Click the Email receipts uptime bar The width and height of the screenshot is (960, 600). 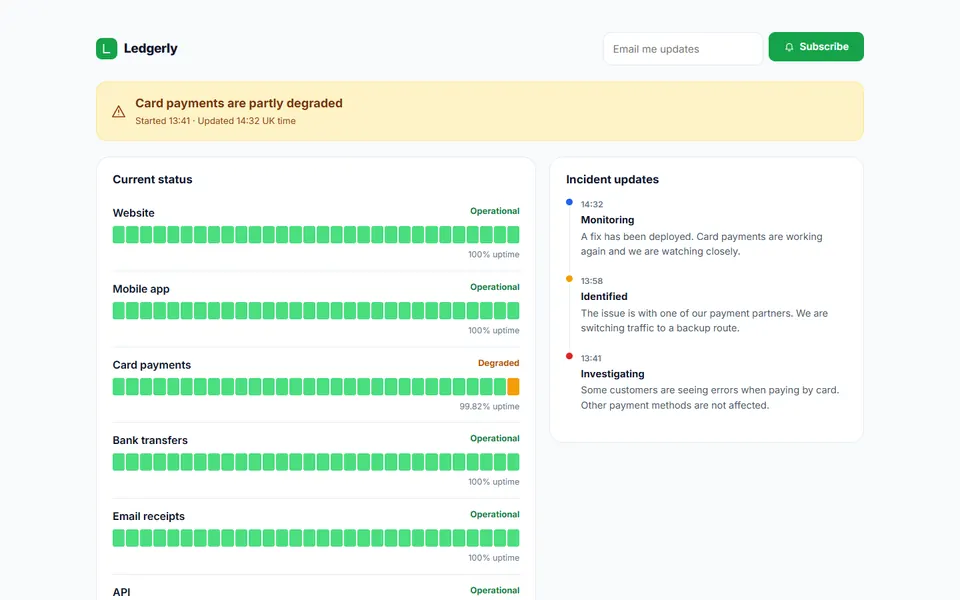pyautogui.click(x=316, y=538)
